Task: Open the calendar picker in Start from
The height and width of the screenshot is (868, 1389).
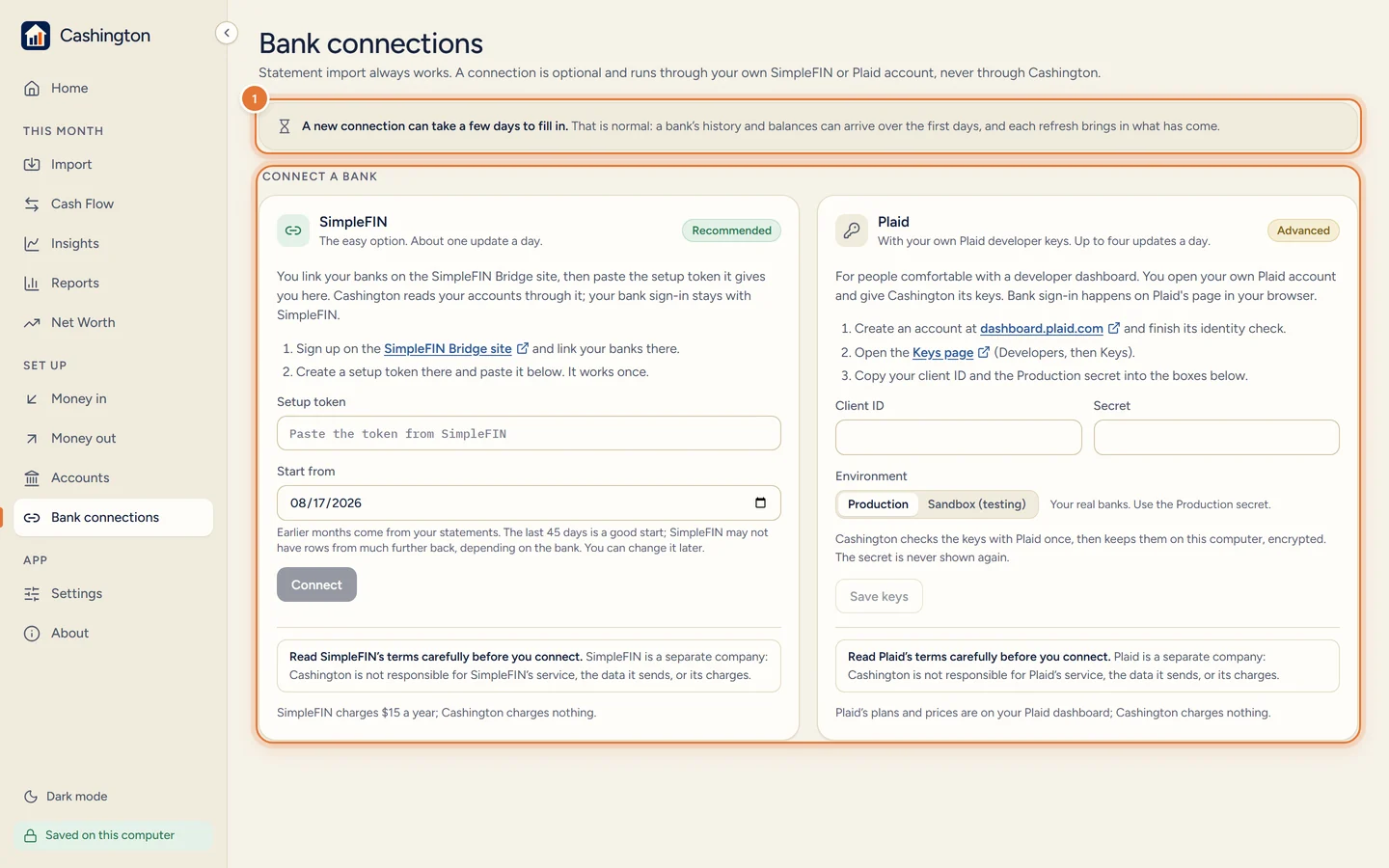Action: (760, 502)
